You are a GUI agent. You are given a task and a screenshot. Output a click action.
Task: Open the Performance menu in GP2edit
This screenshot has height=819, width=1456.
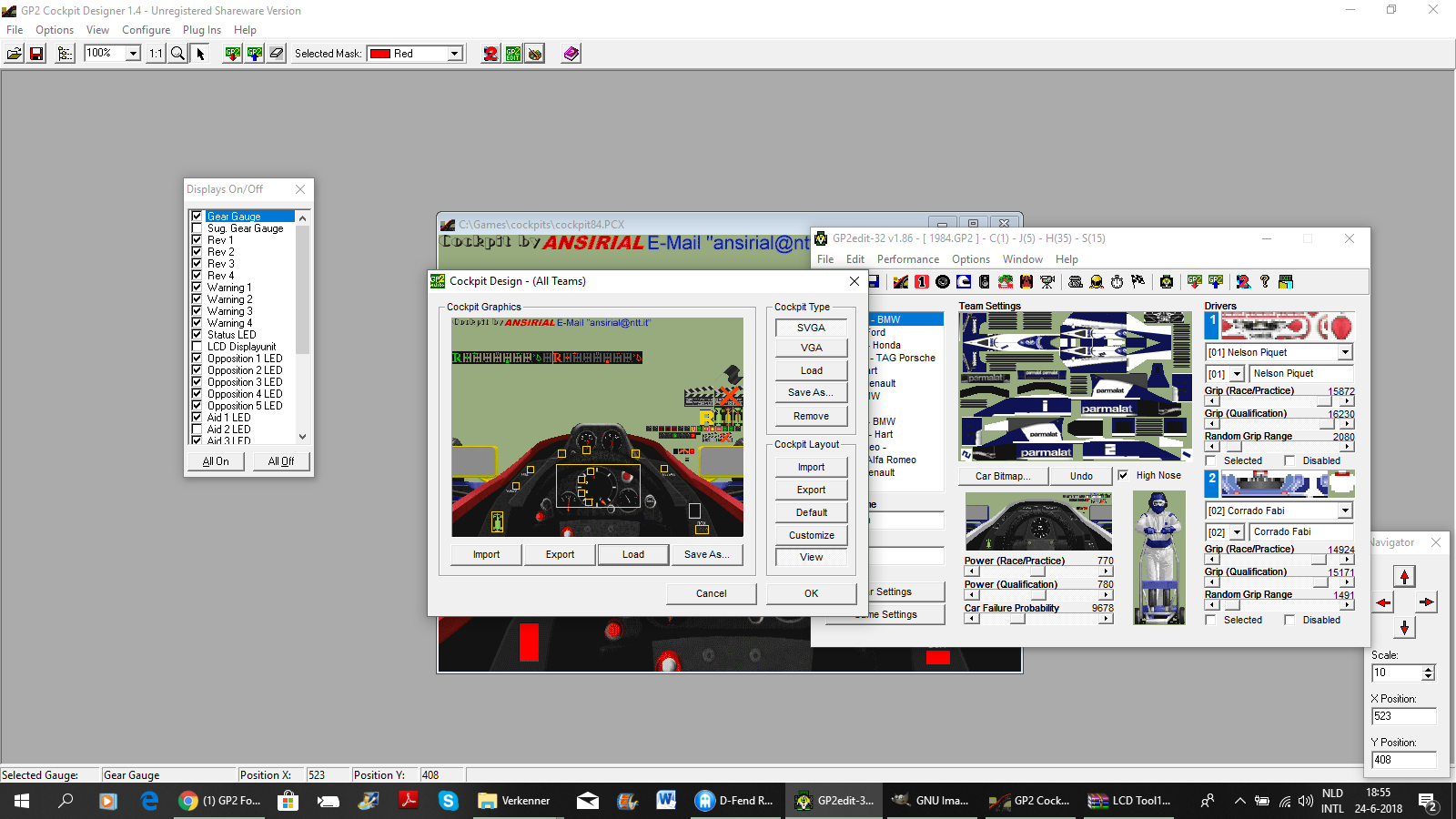tap(907, 259)
